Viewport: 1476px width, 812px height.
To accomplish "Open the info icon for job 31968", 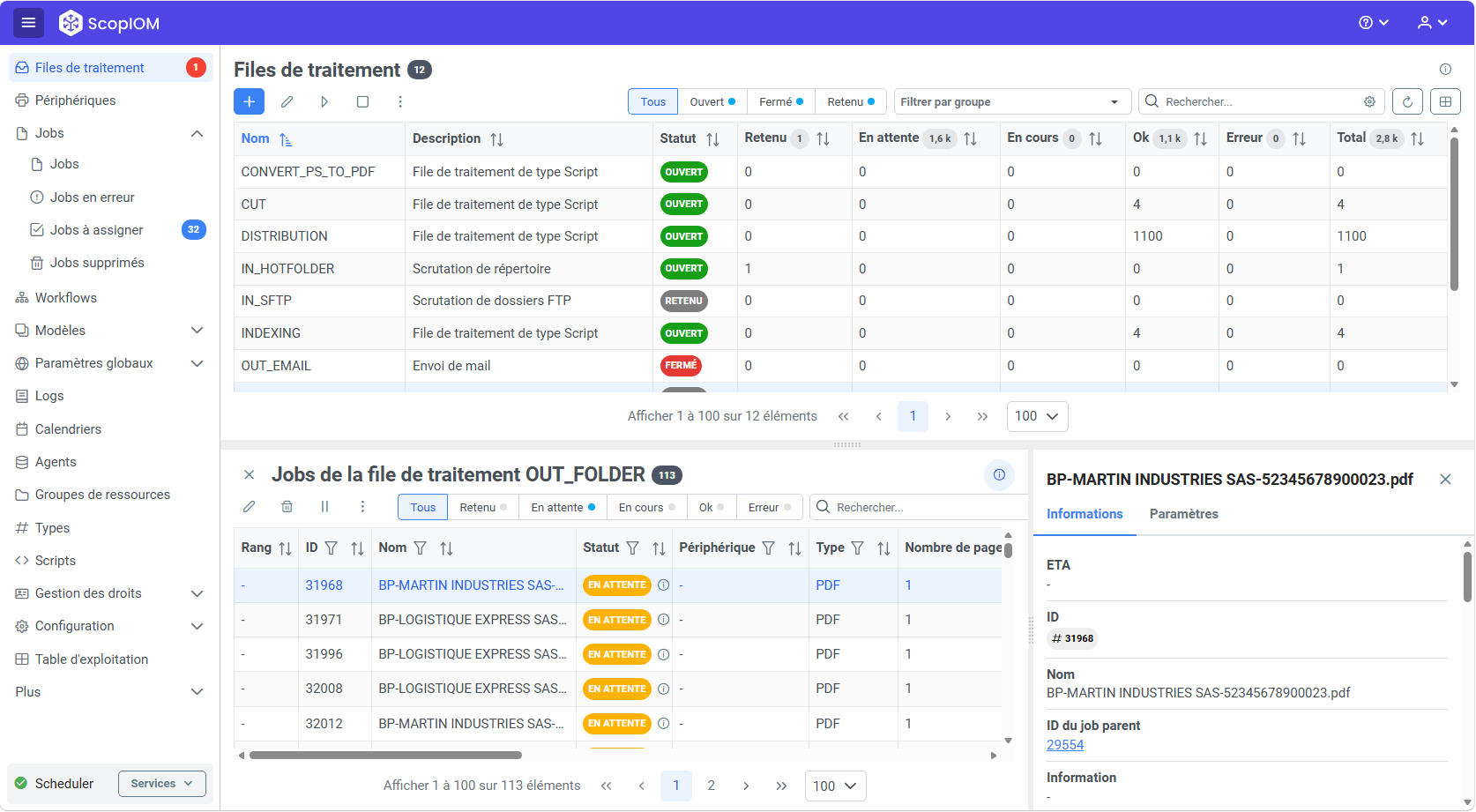I will coord(663,585).
